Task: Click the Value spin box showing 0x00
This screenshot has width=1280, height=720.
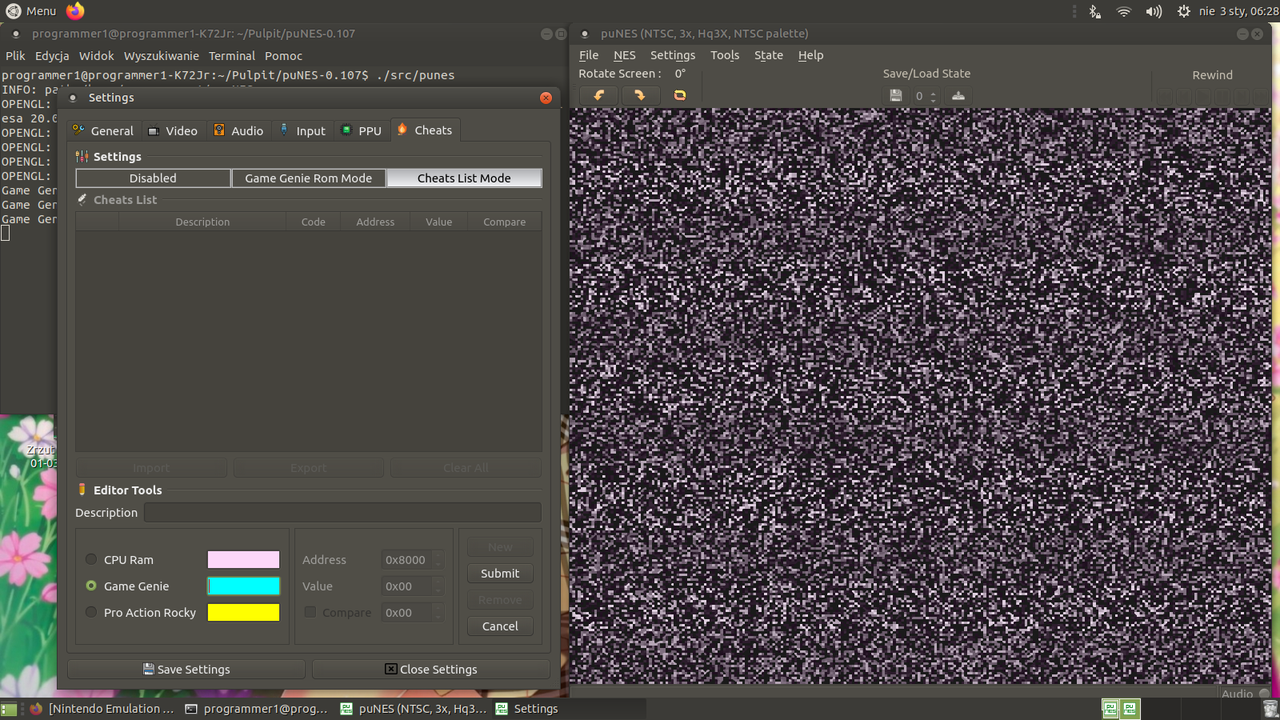Action: (x=412, y=586)
